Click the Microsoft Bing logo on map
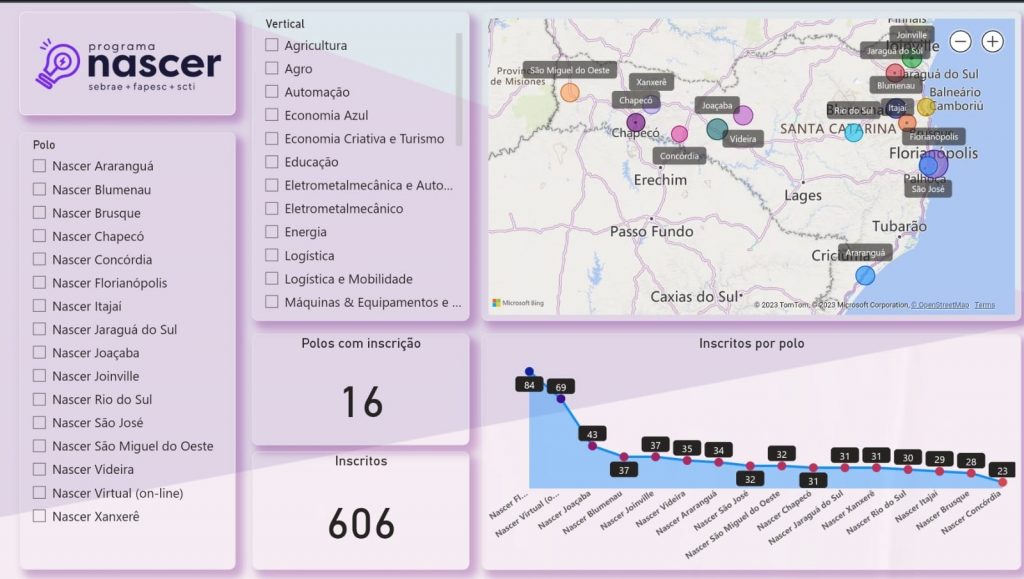The image size is (1024, 579). click(517, 302)
